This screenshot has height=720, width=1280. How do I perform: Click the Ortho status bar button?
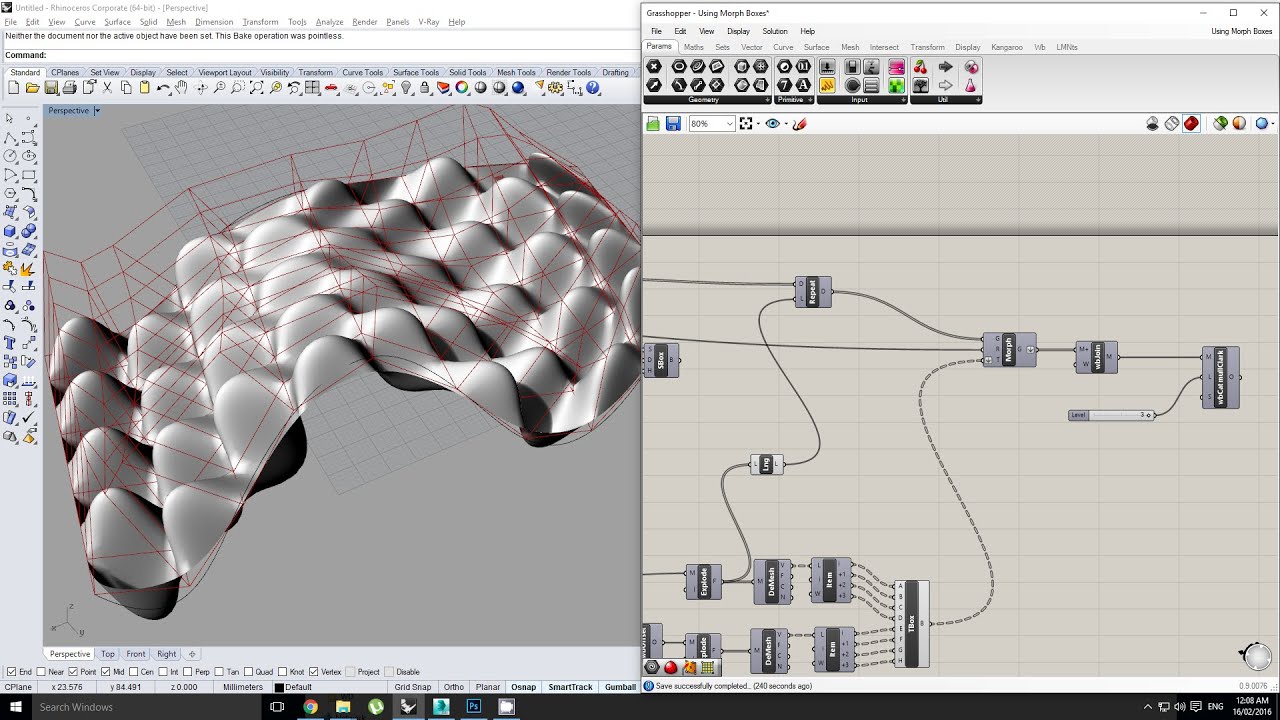(454, 687)
